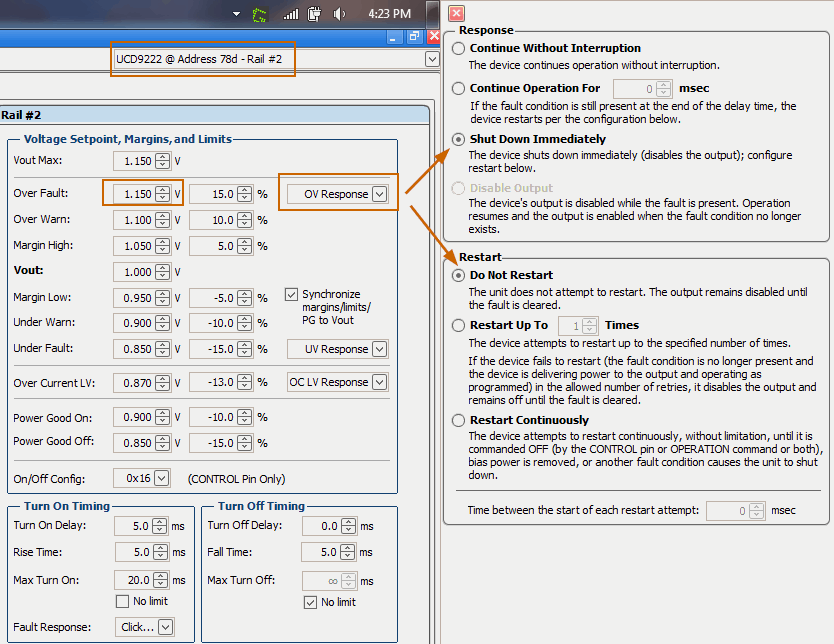834x644 pixels.
Task: Open the volume speaker tray icon
Action: [x=339, y=14]
